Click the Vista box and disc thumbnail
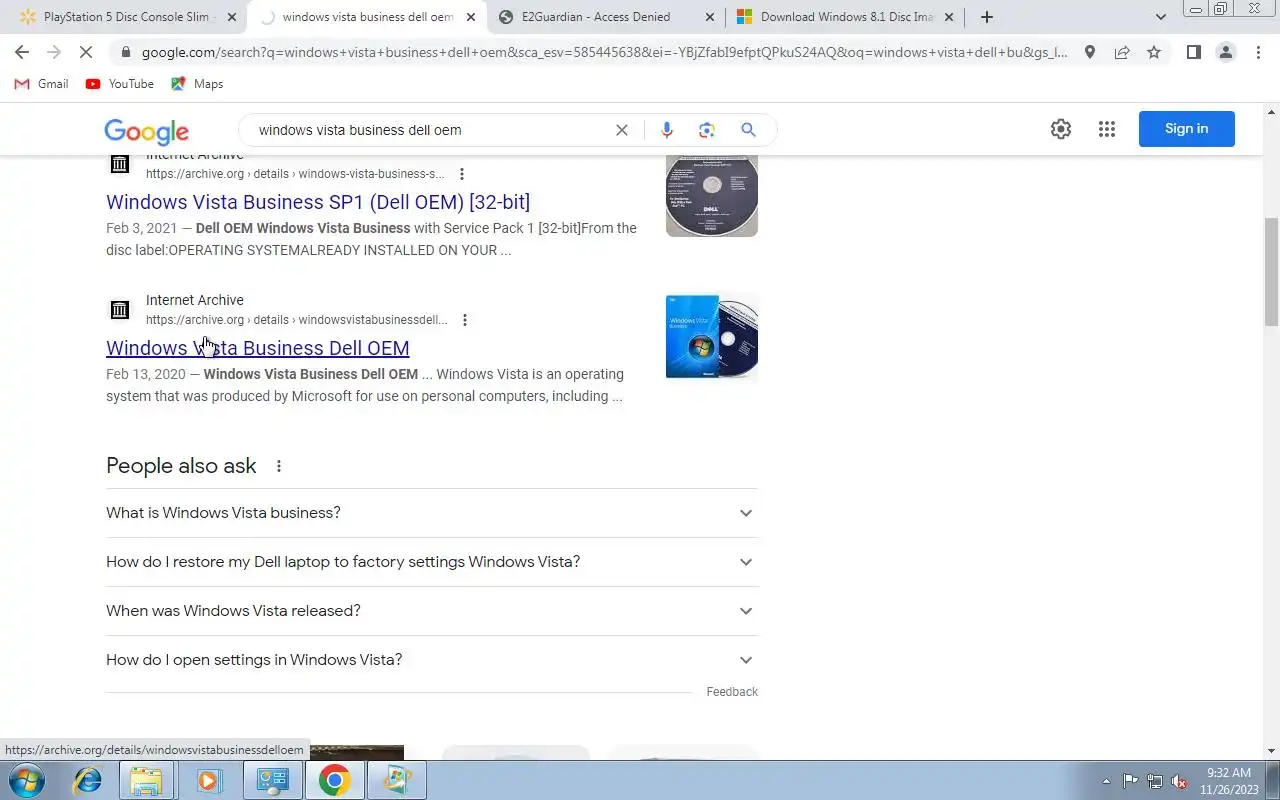The image size is (1280, 800). coord(712,337)
